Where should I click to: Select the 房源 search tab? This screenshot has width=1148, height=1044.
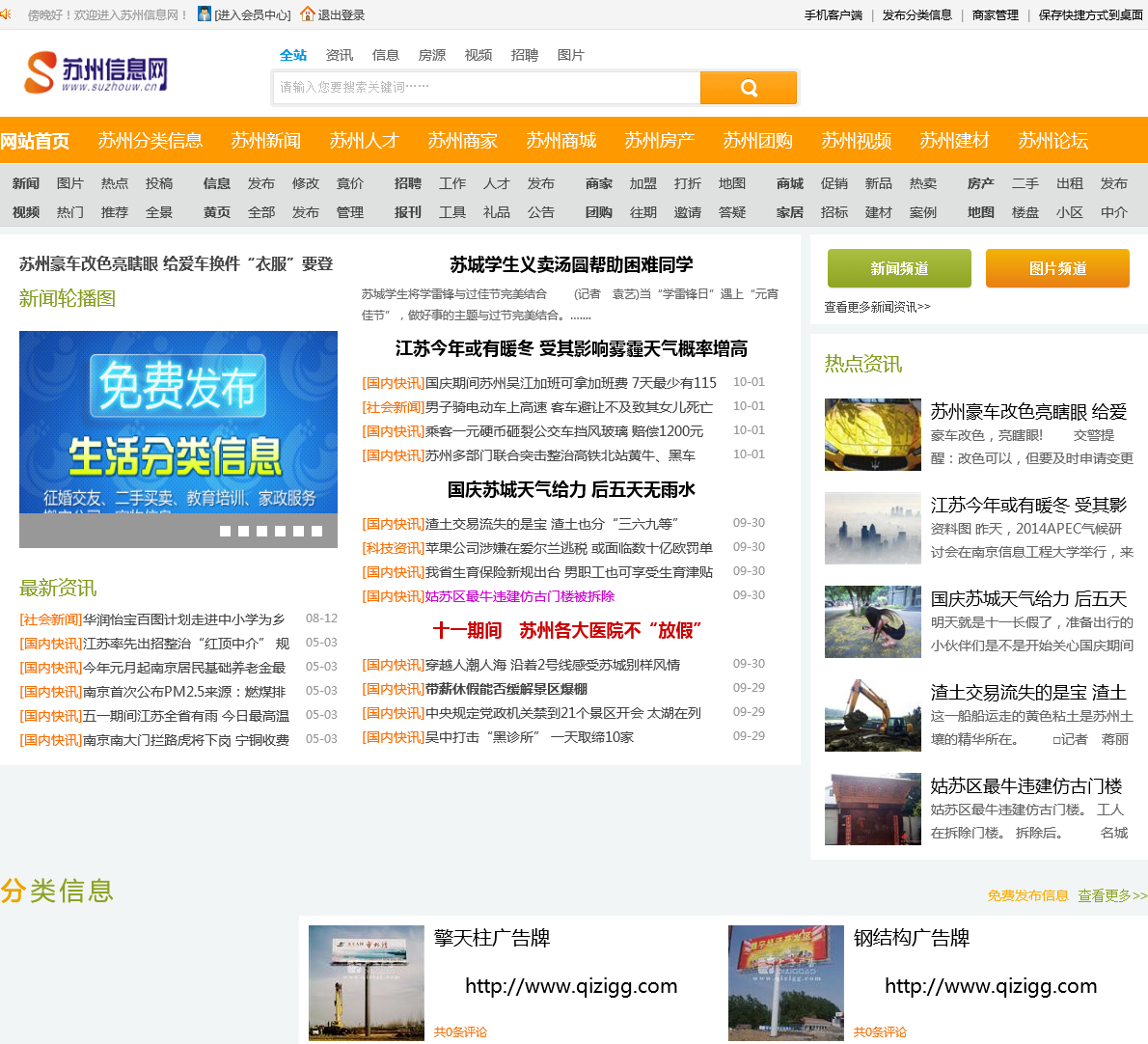[x=432, y=55]
